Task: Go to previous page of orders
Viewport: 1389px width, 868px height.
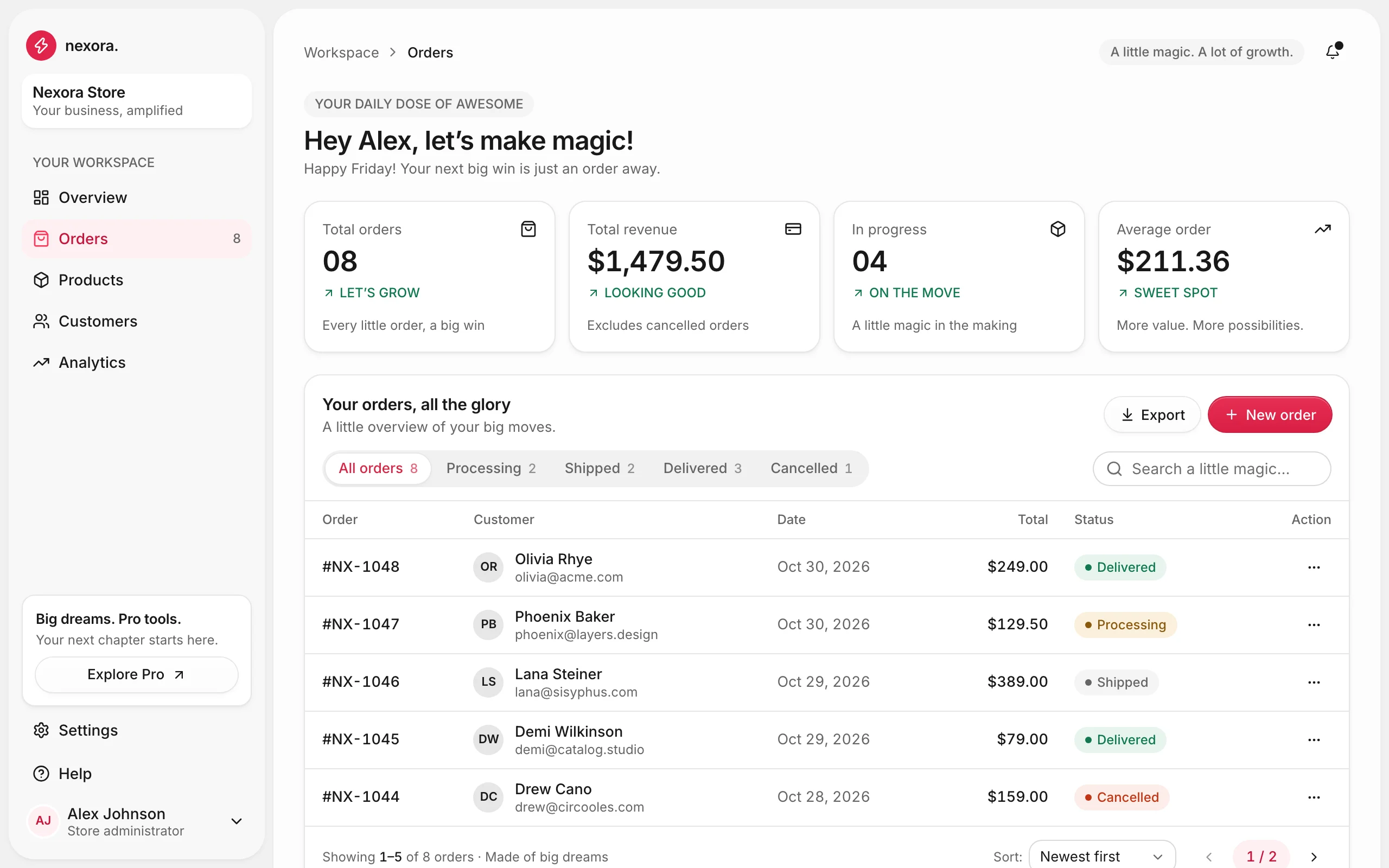Action: [1209, 857]
